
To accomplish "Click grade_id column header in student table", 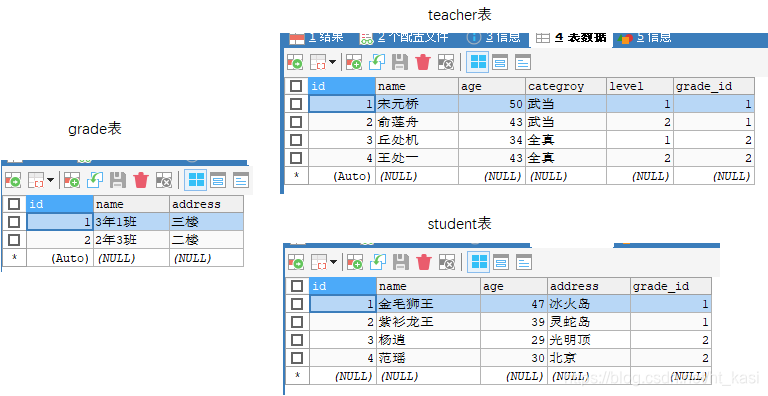I will [x=671, y=286].
